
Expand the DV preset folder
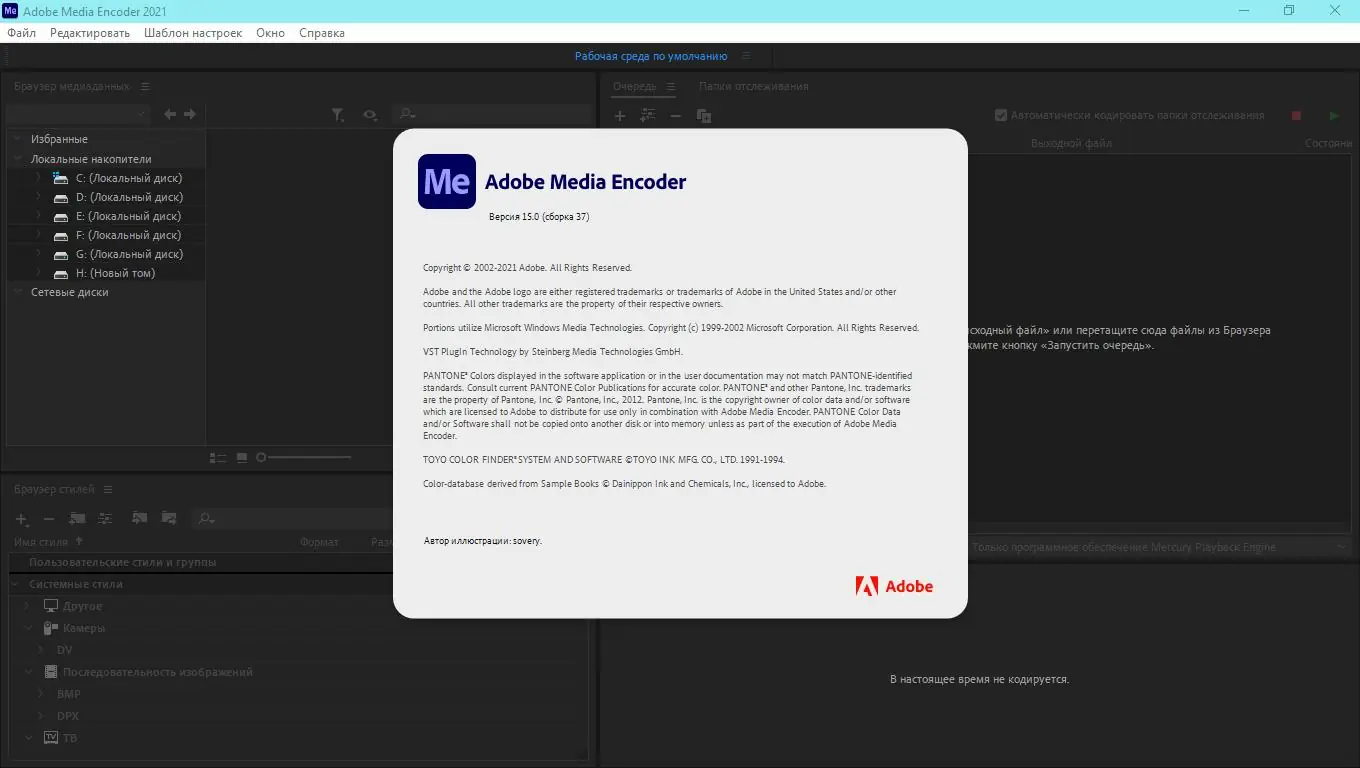click(41, 650)
